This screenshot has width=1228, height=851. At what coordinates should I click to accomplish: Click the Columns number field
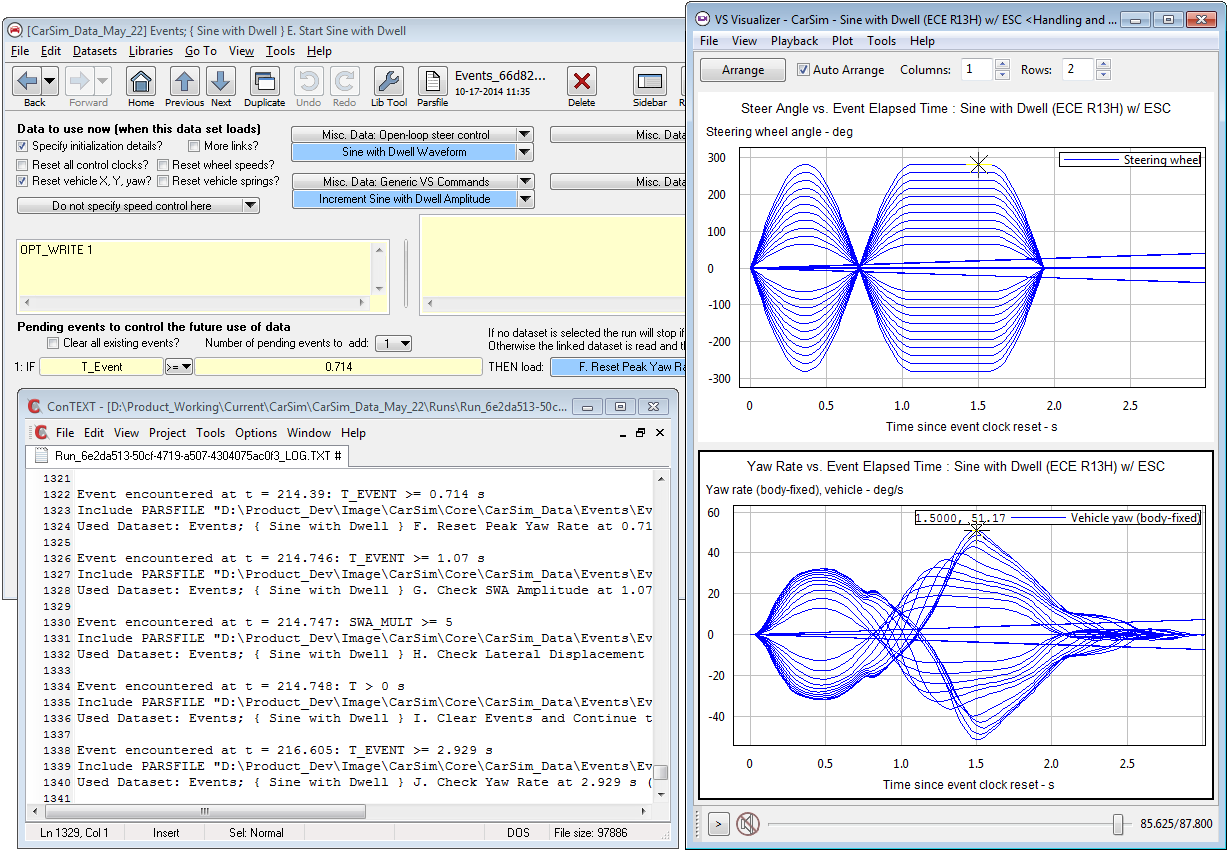point(978,70)
